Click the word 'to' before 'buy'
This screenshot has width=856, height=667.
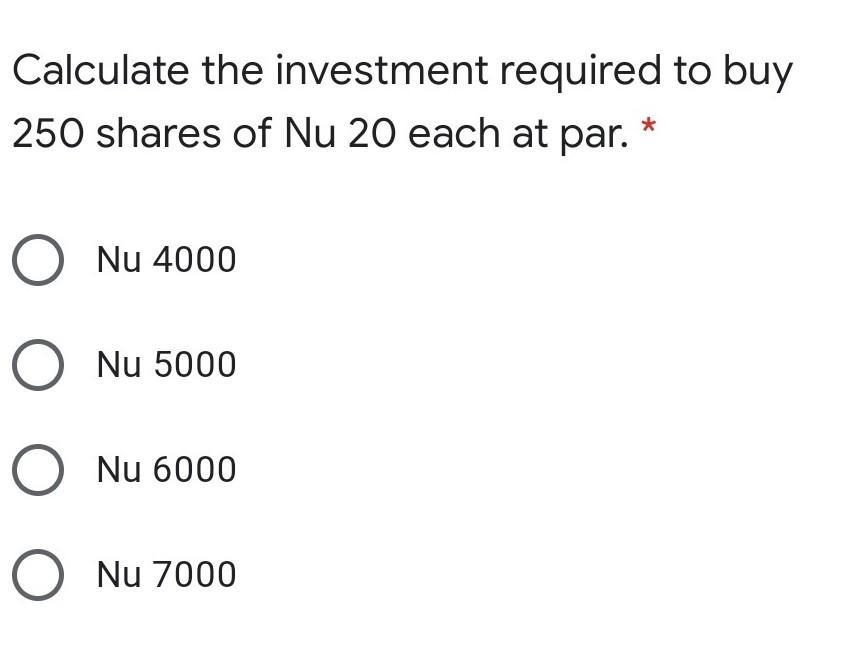pyautogui.click(x=692, y=72)
